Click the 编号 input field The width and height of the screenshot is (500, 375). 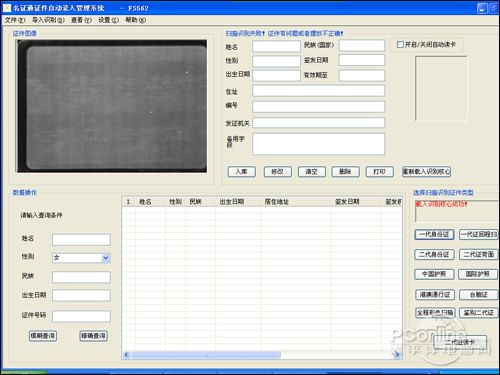(318, 107)
